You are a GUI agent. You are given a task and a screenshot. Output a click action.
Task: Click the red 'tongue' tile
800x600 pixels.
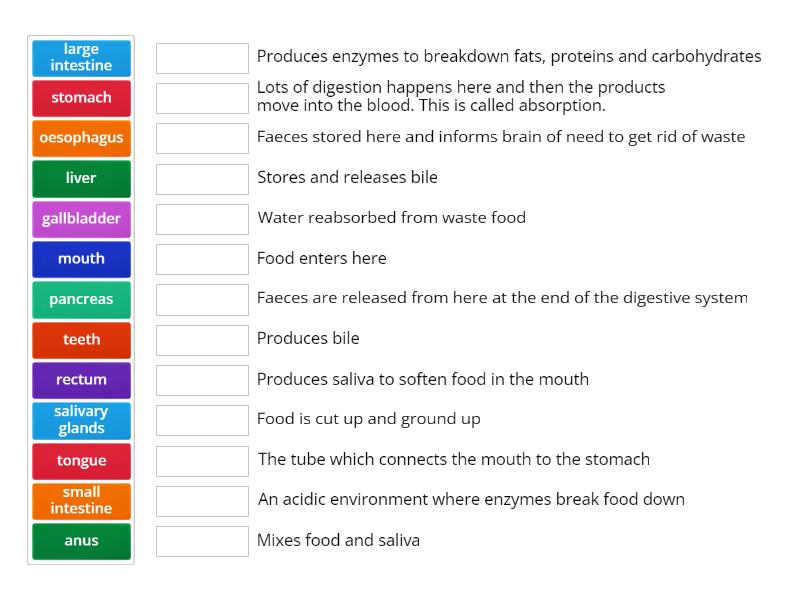point(81,461)
